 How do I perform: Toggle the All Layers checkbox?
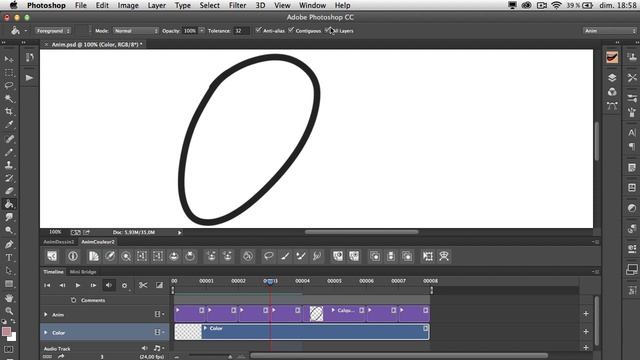click(x=327, y=30)
